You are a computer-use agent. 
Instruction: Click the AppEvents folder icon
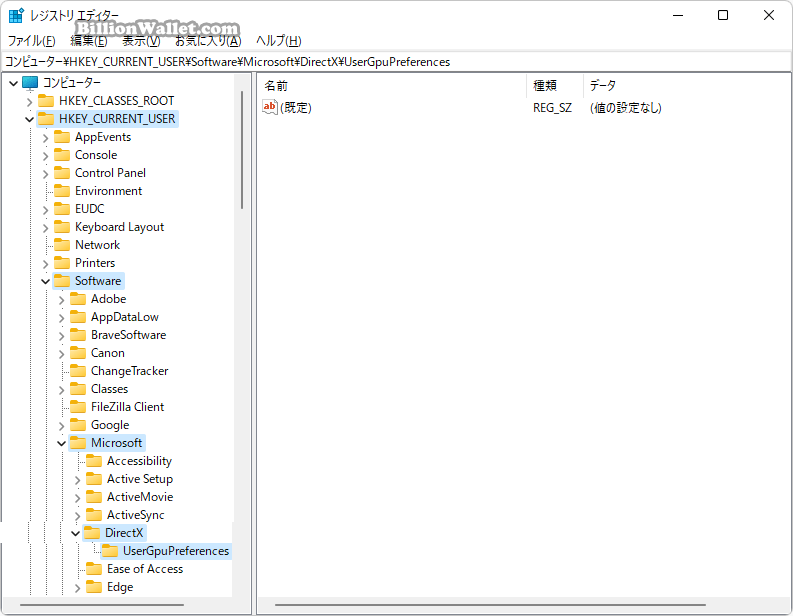click(62, 137)
